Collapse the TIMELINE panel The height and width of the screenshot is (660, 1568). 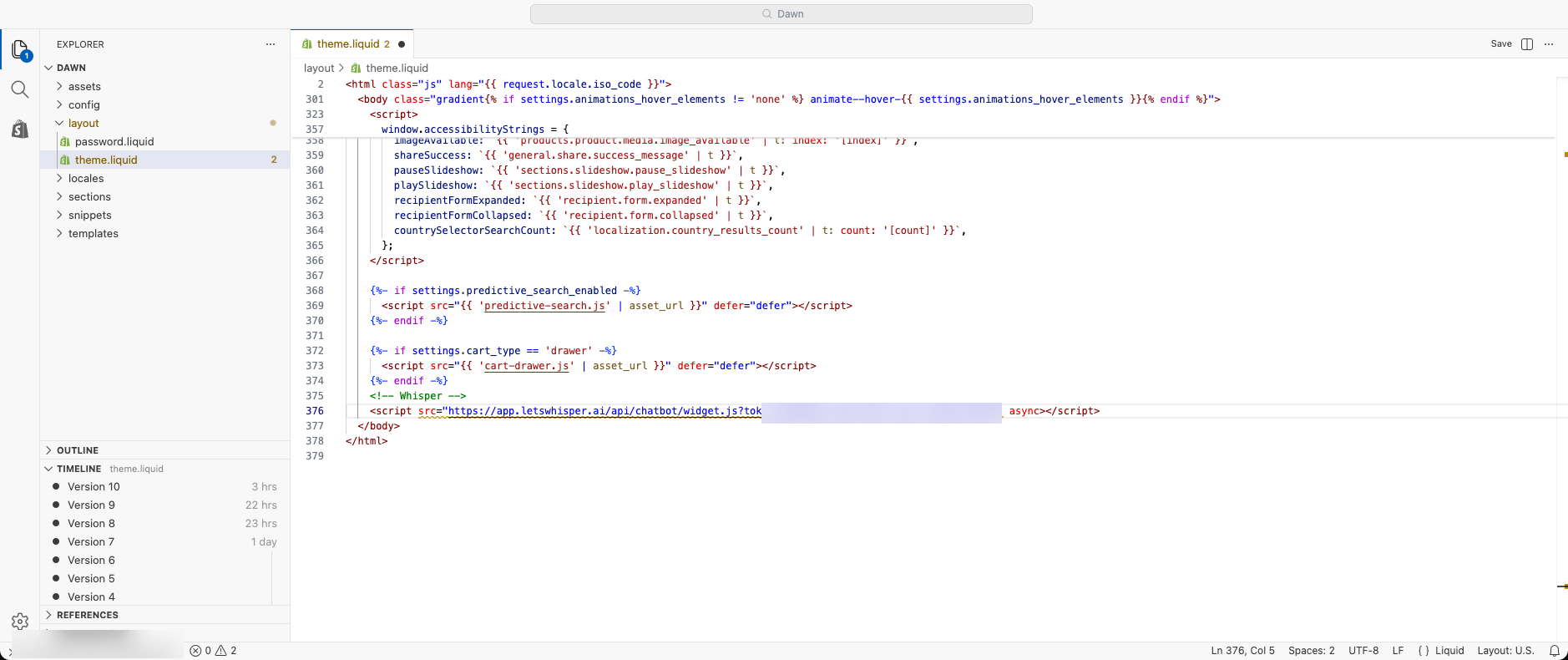click(x=165, y=469)
